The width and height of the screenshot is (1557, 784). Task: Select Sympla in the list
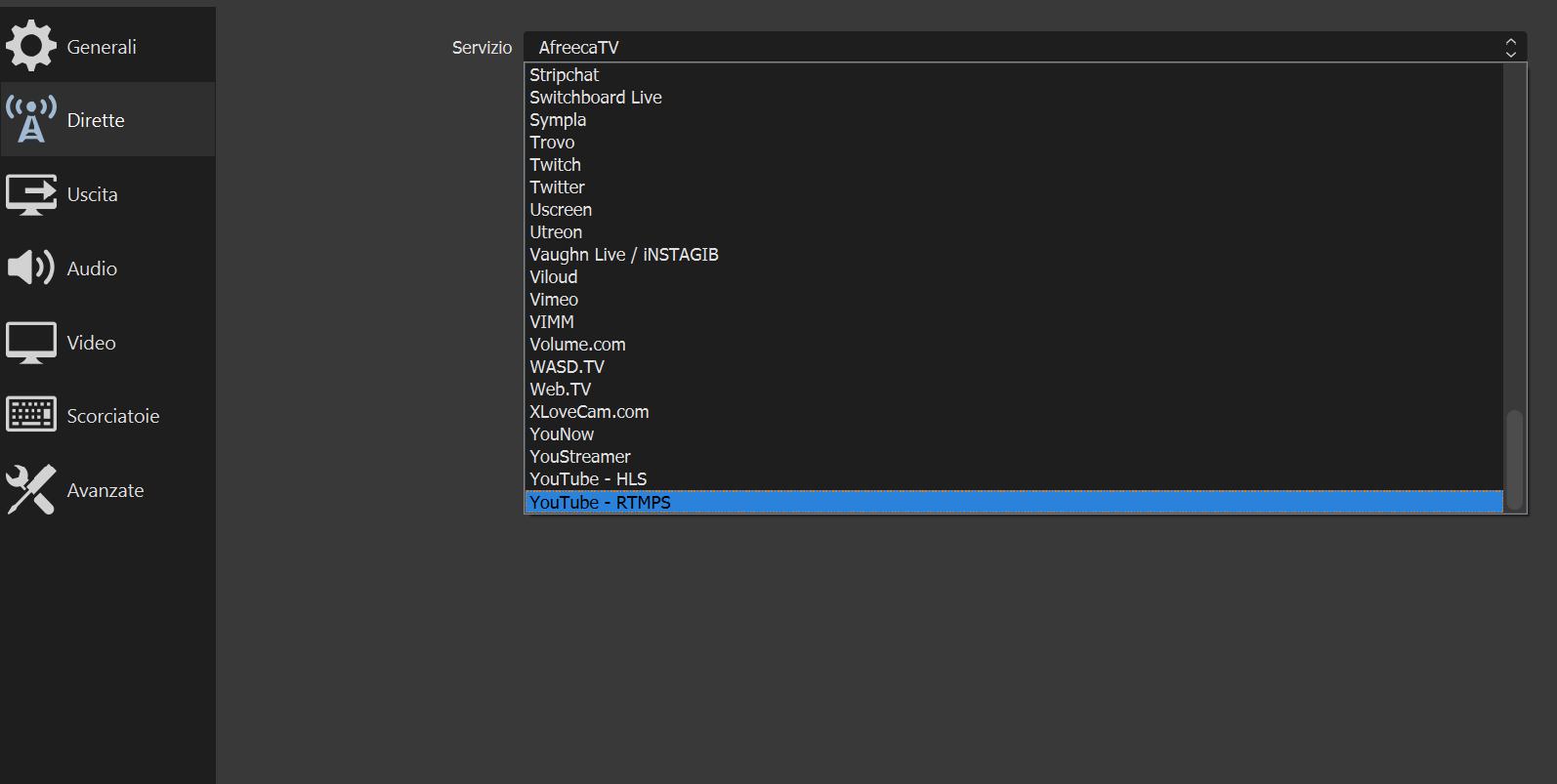coord(1014,120)
